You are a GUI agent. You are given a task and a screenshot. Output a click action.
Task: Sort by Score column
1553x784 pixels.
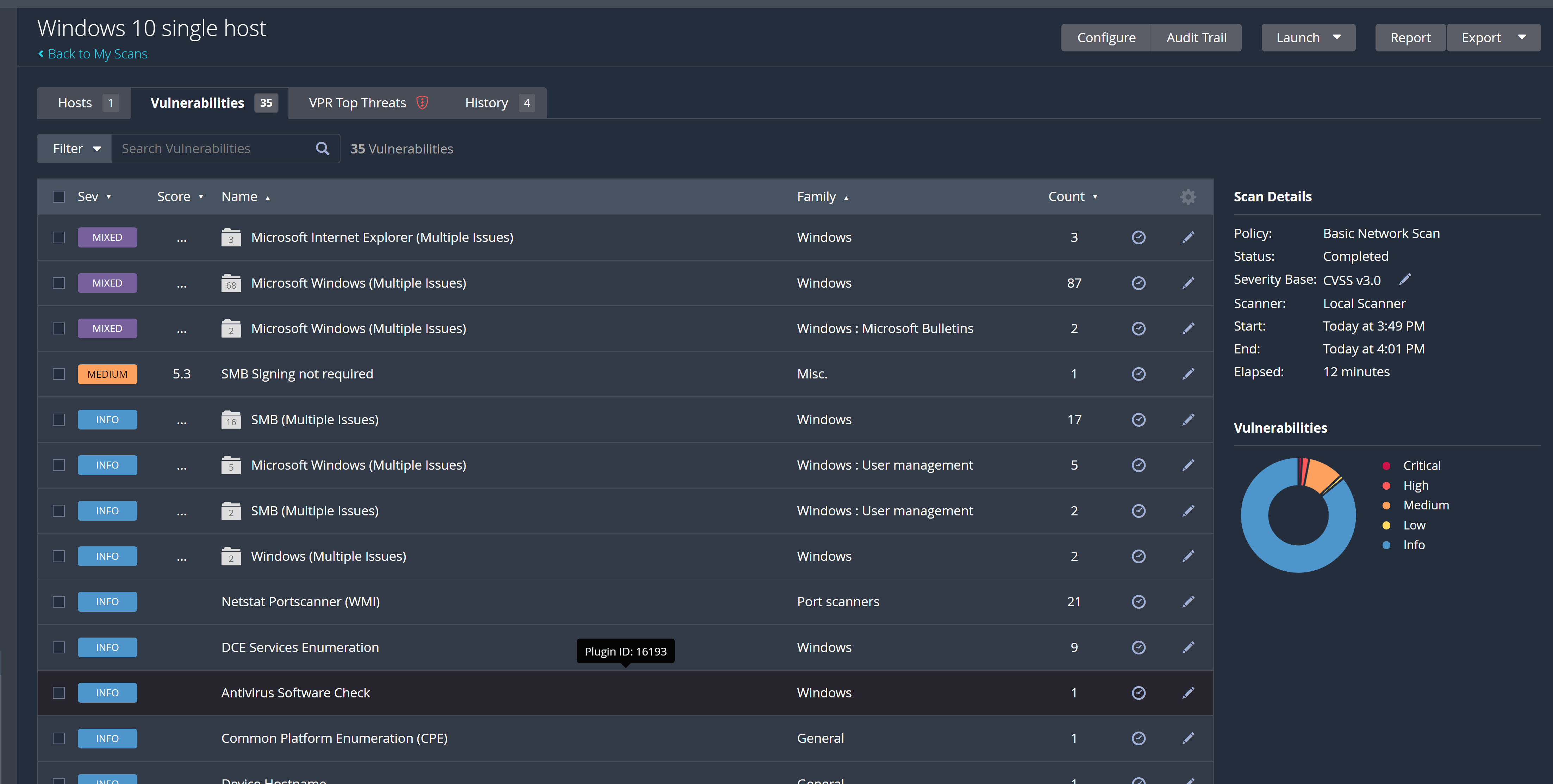coord(180,196)
